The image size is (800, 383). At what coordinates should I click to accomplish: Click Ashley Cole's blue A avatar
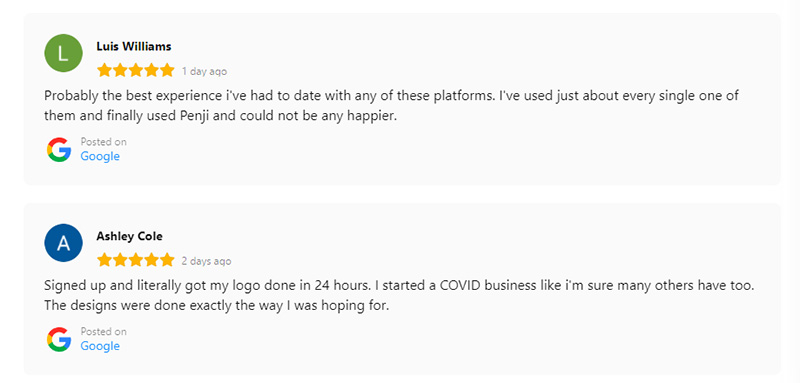tap(63, 243)
